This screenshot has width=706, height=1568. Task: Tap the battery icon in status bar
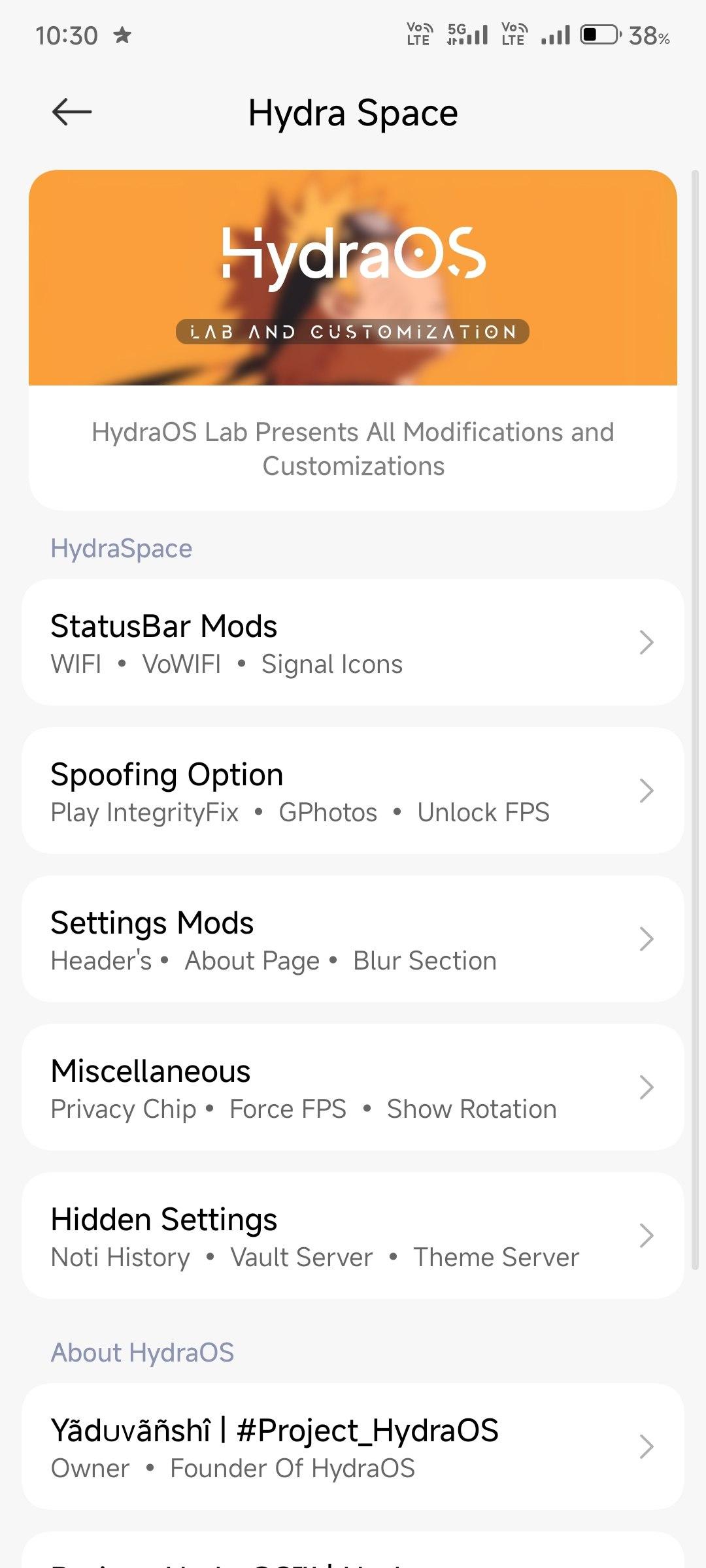[x=600, y=35]
